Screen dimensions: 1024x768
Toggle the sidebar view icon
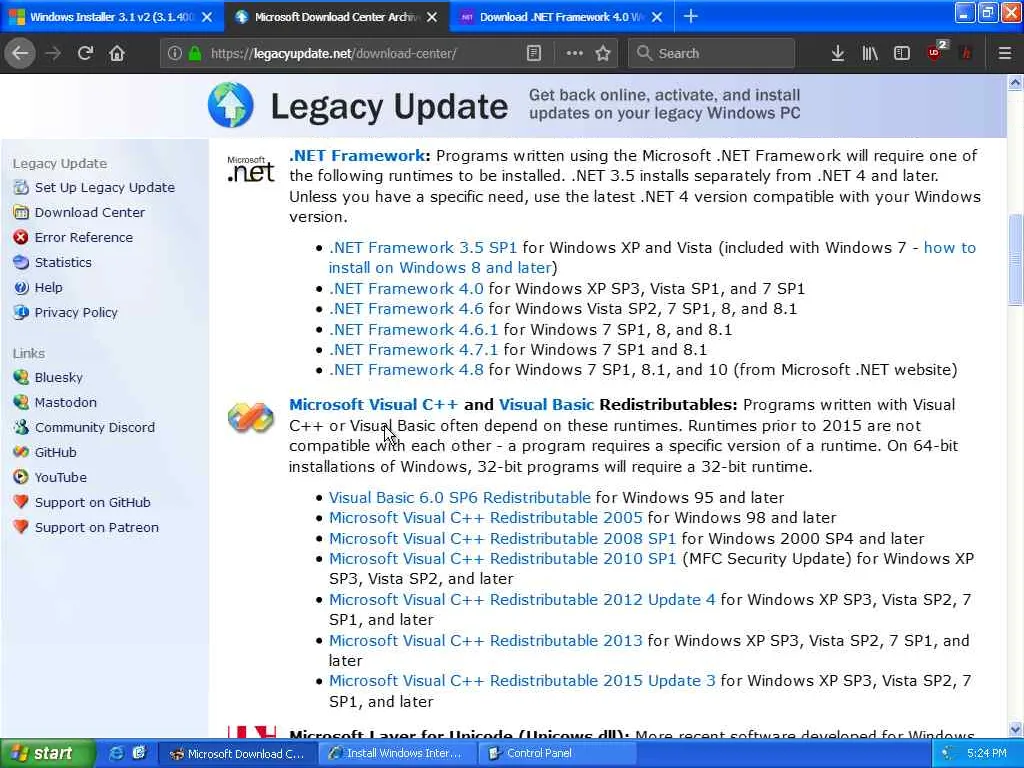click(902, 53)
